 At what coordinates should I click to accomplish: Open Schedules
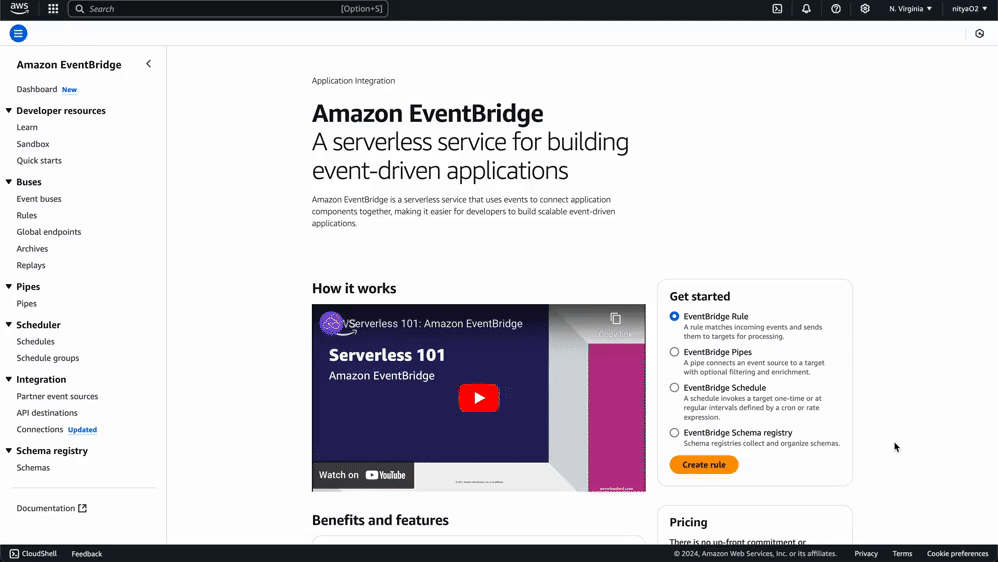(36, 342)
